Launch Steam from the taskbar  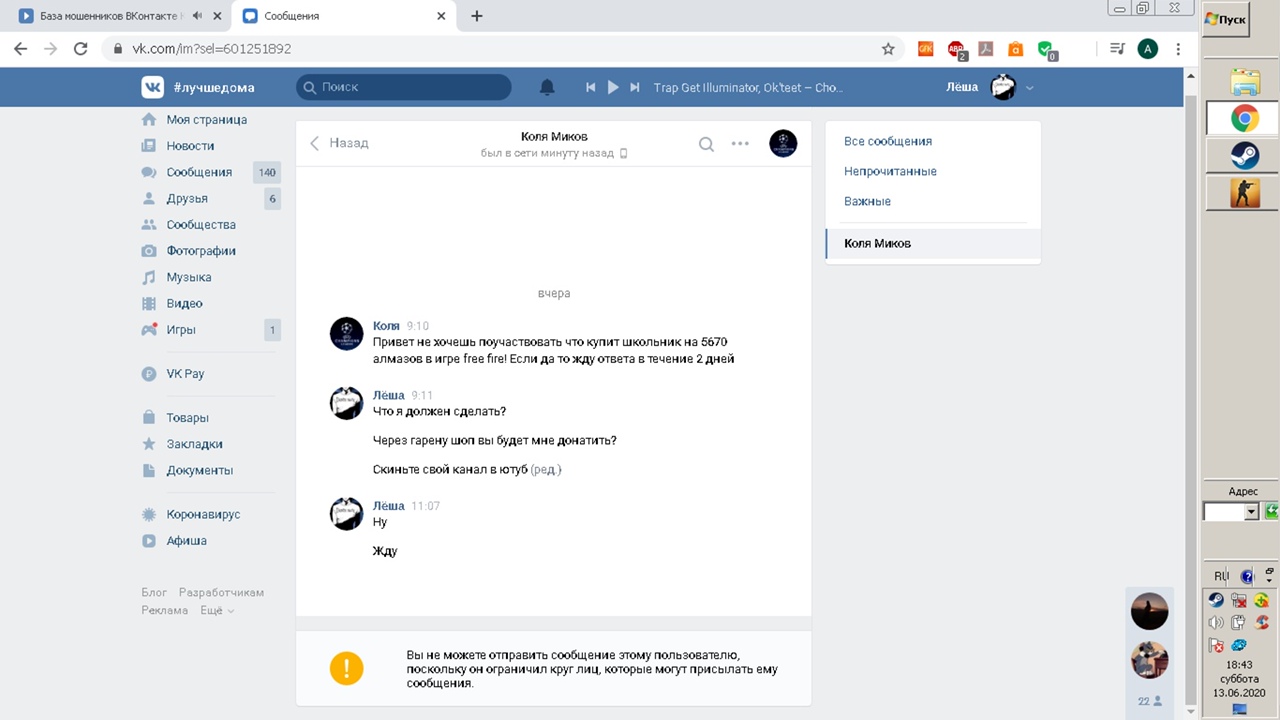pyautogui.click(x=1244, y=155)
